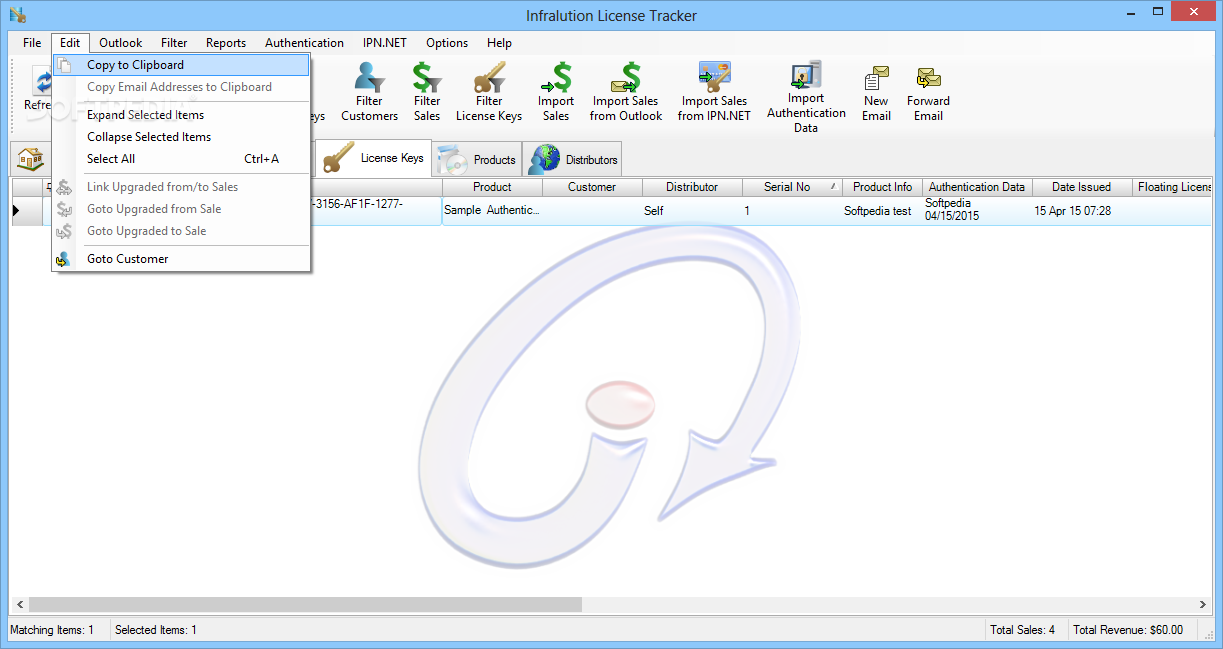Choose Collapse Selected Items
The width and height of the screenshot is (1223, 649).
(x=181, y=137)
